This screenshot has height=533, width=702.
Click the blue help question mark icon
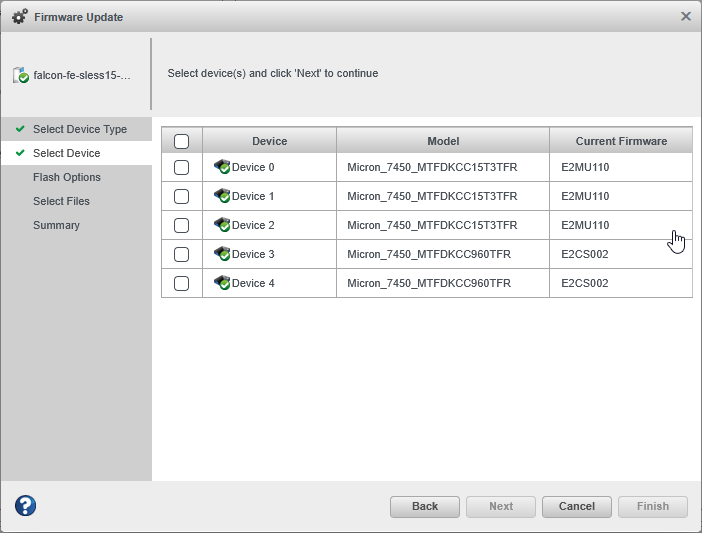tap(26, 506)
